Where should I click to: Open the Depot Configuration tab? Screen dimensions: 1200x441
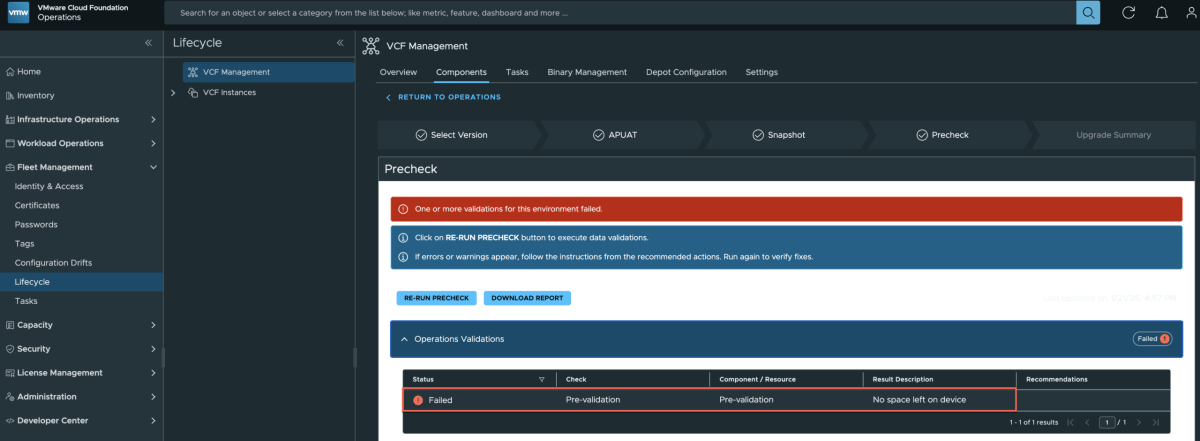coord(686,72)
